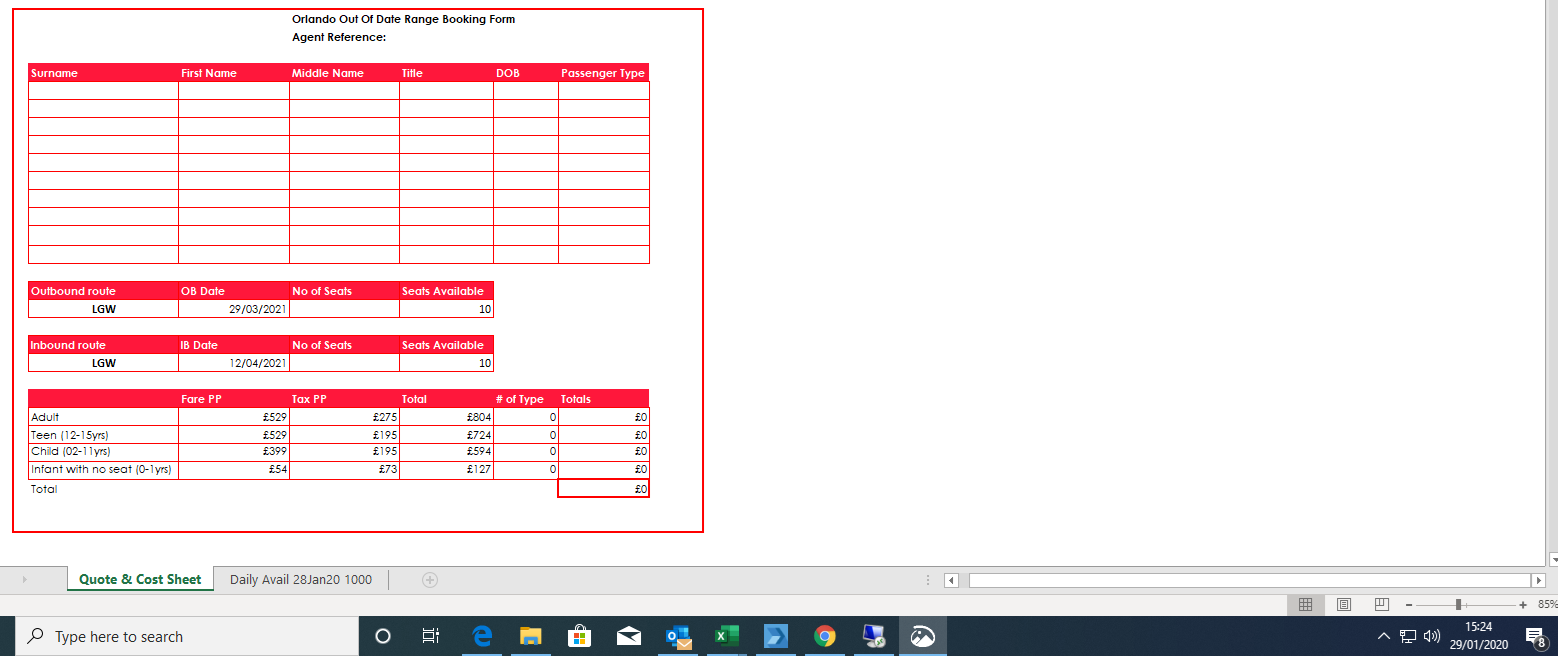
Task: Select Infant tax £73 cell
Action: click(x=344, y=469)
